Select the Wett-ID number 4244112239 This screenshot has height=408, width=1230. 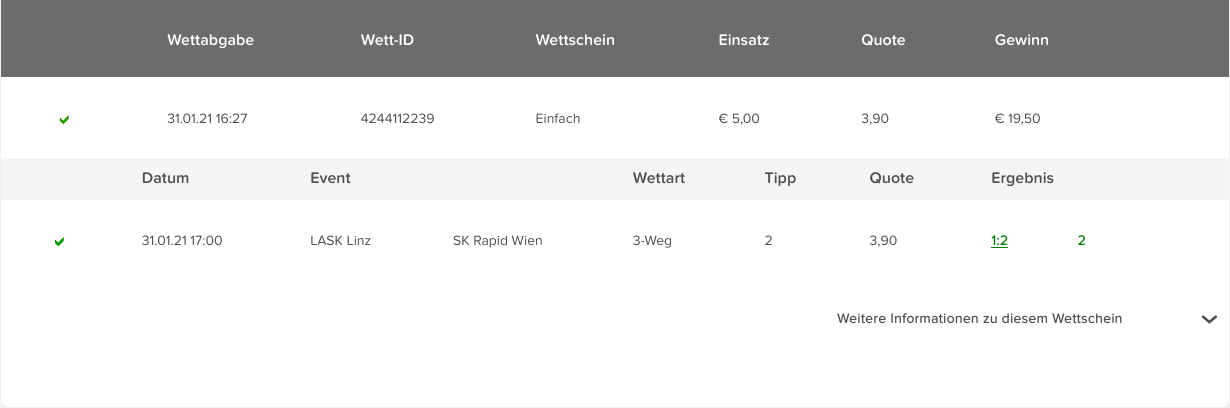(397, 118)
